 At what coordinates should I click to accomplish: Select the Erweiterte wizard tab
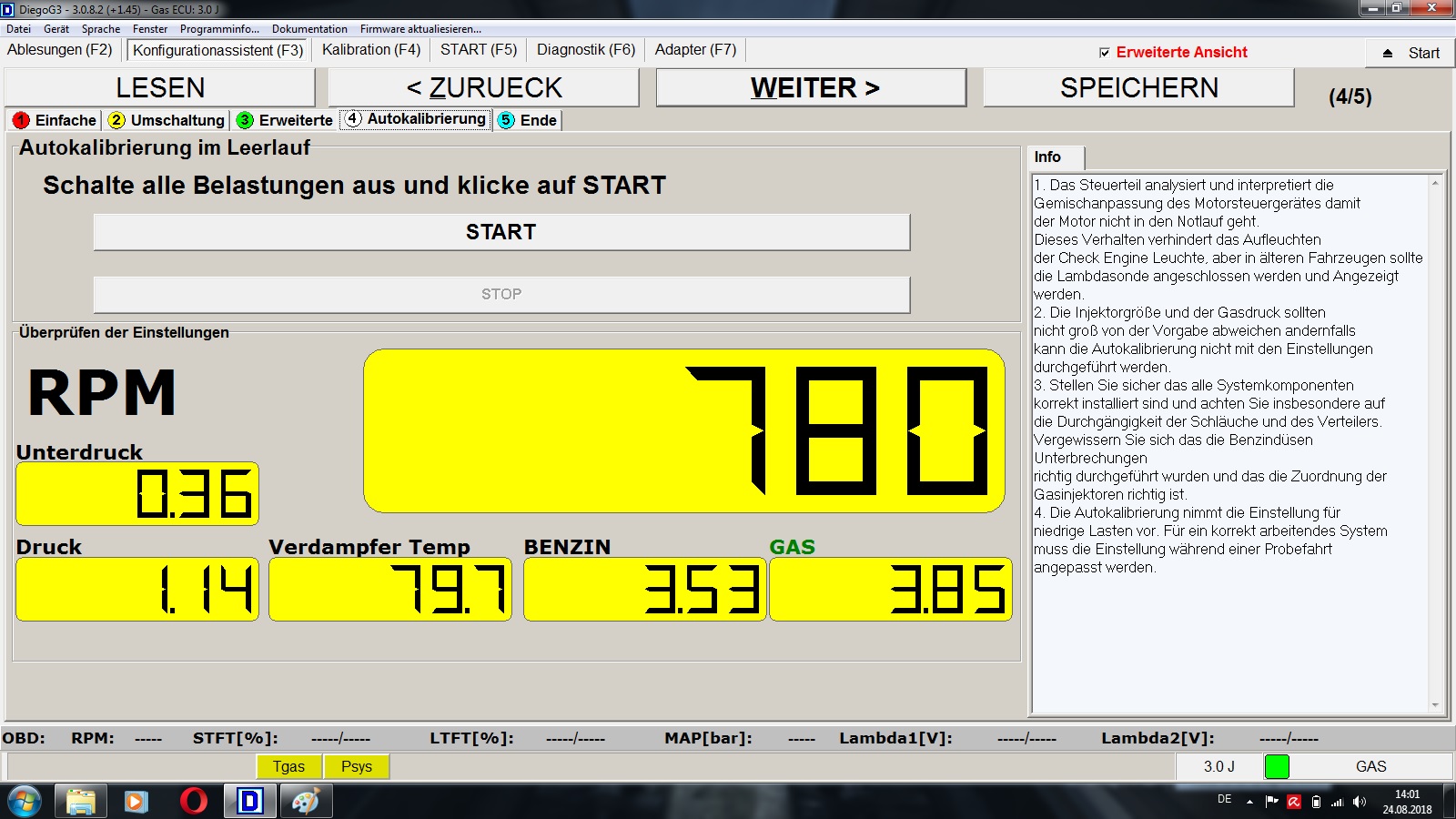point(286,120)
